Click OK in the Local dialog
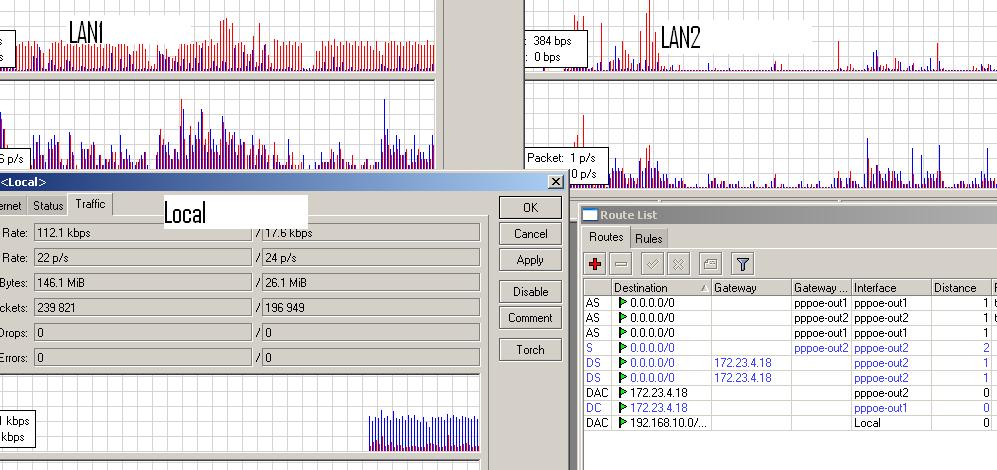997x470 pixels. pos(530,207)
